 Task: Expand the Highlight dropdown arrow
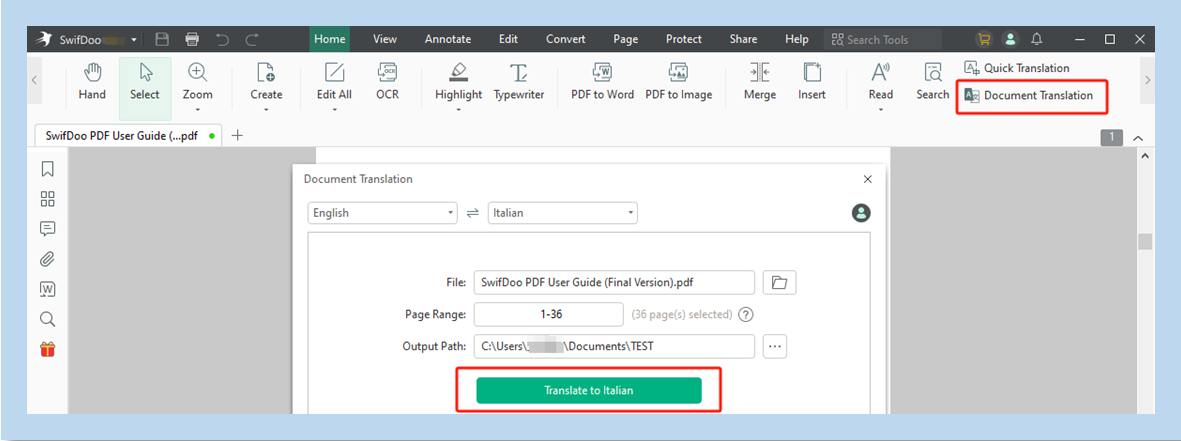tap(458, 110)
